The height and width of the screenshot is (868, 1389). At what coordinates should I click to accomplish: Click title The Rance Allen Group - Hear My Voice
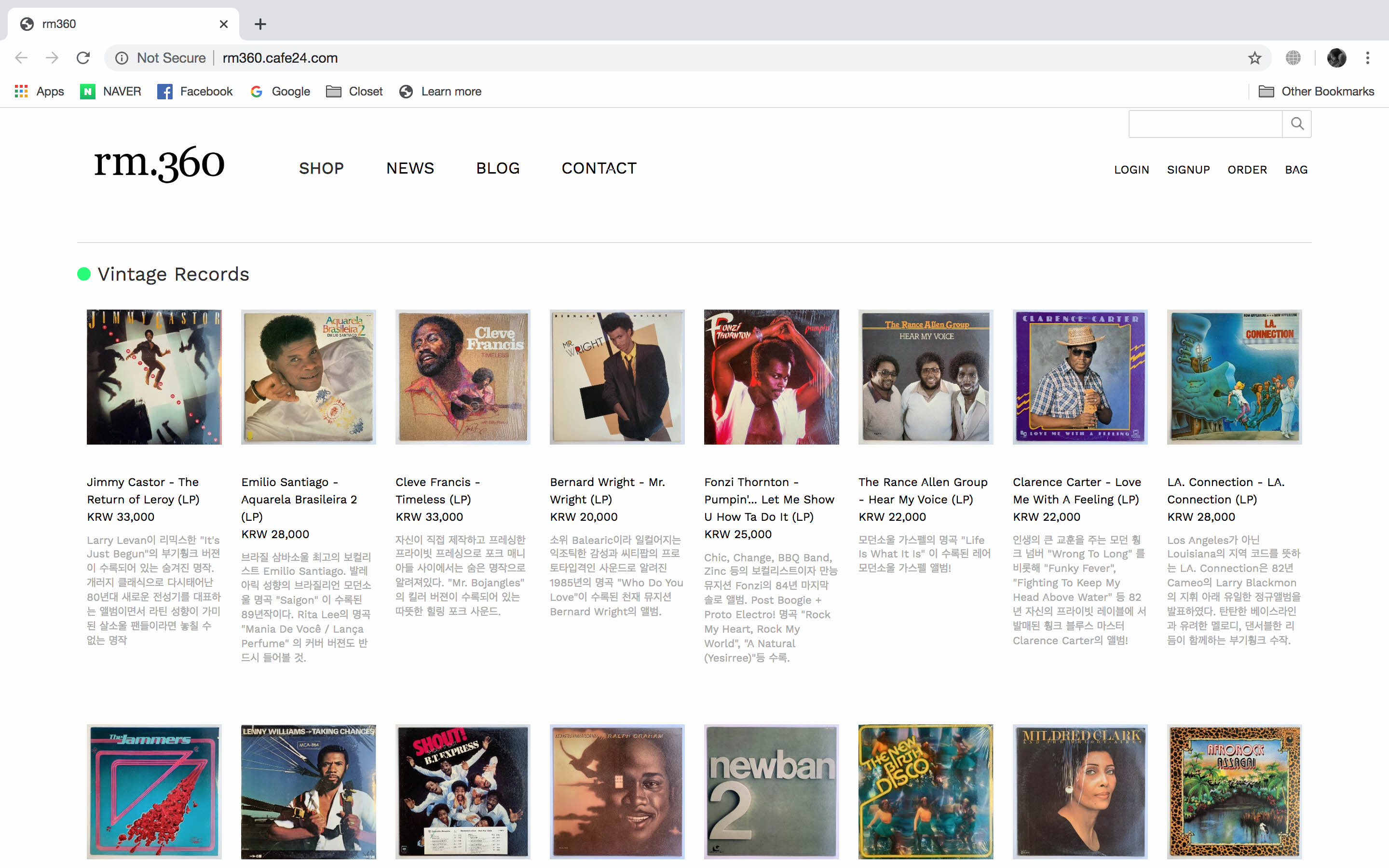coord(923,491)
